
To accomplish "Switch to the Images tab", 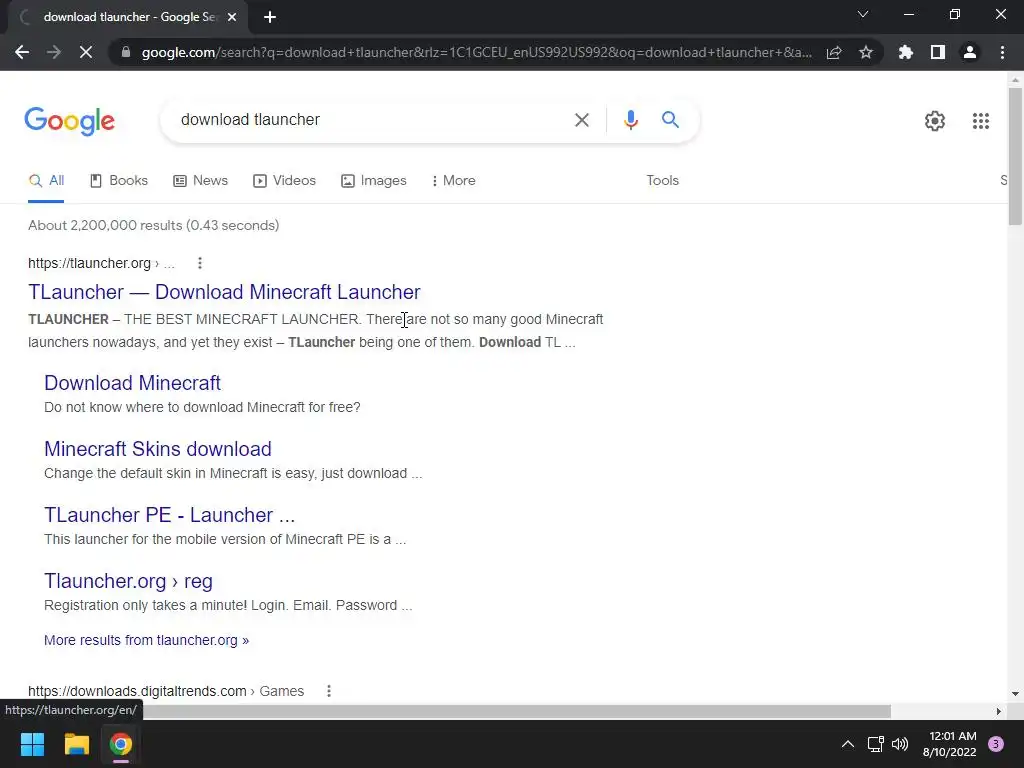I will [374, 181].
